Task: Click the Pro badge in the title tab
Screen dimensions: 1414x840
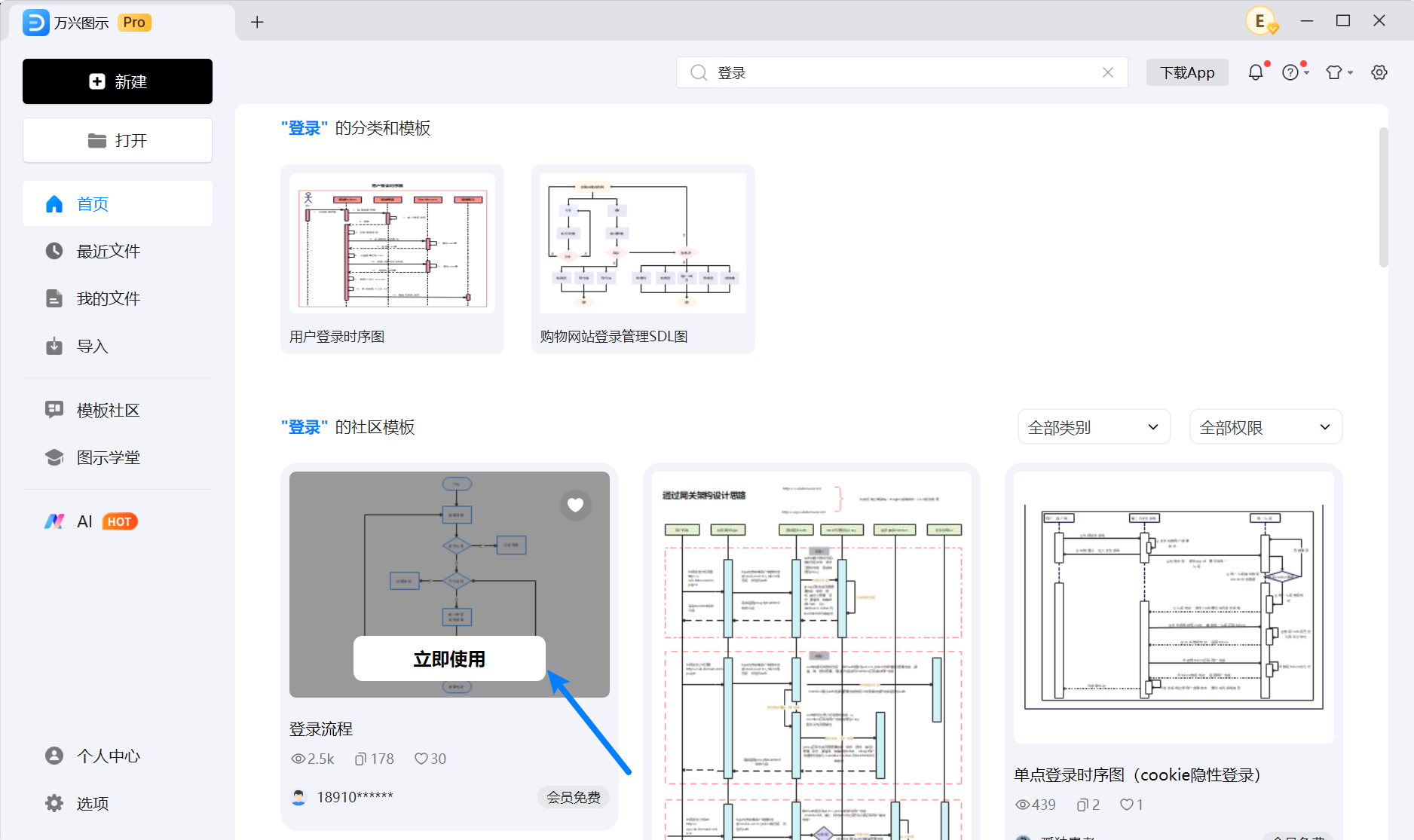Action: pyautogui.click(x=134, y=23)
